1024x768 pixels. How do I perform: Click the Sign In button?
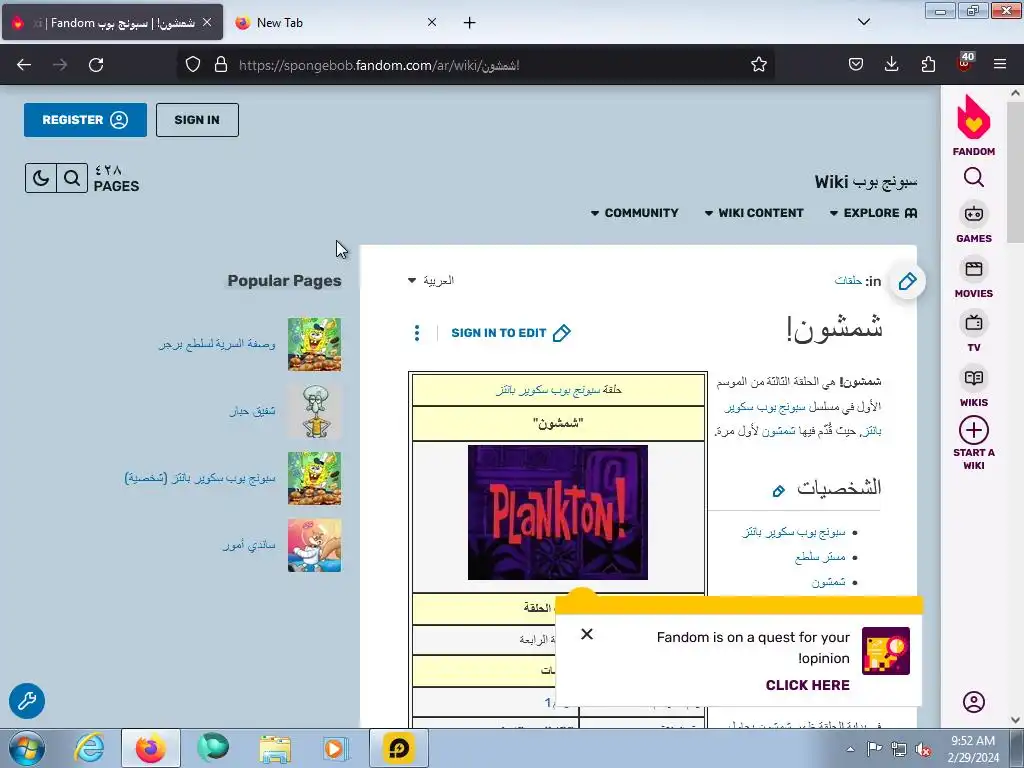pos(197,120)
